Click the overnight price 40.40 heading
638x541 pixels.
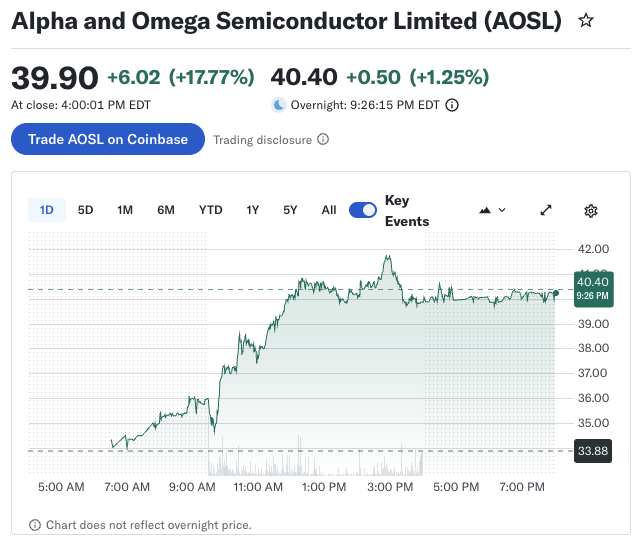click(304, 77)
